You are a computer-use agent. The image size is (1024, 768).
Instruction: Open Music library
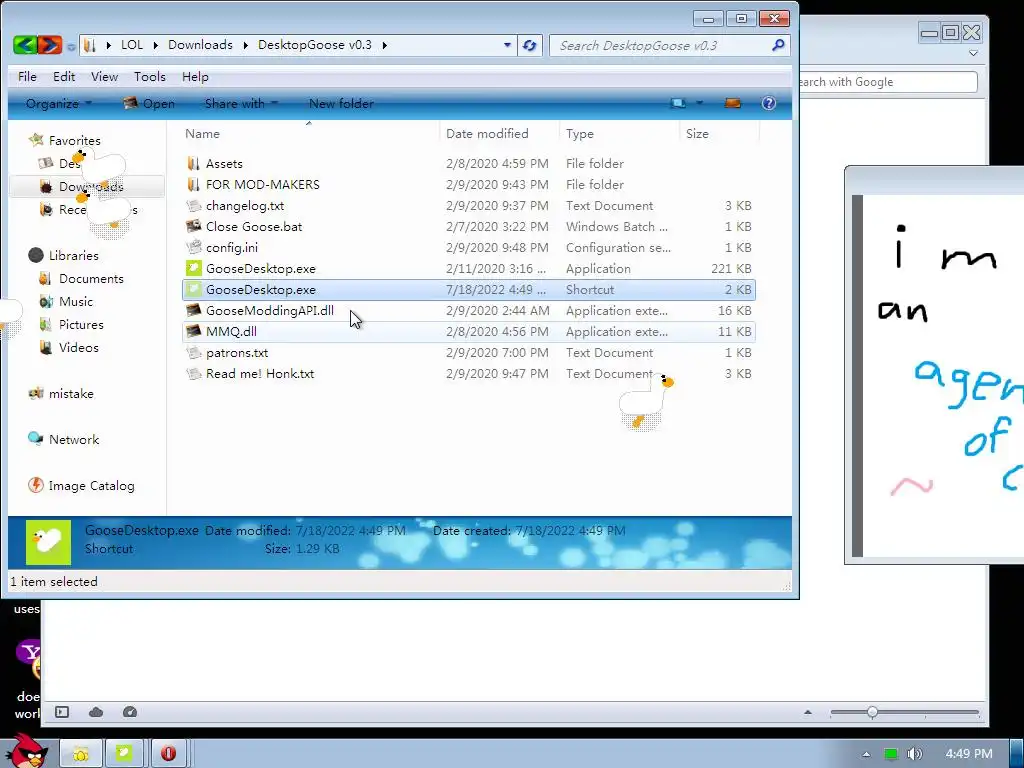point(76,301)
